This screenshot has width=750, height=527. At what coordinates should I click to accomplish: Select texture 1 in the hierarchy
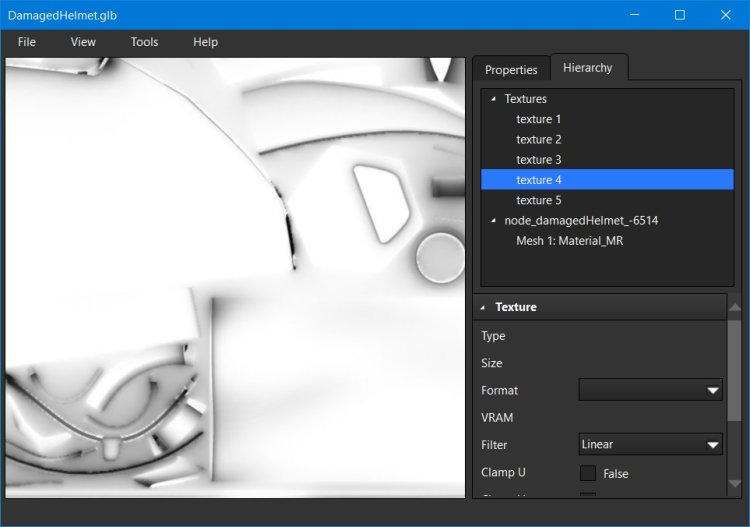pos(539,119)
